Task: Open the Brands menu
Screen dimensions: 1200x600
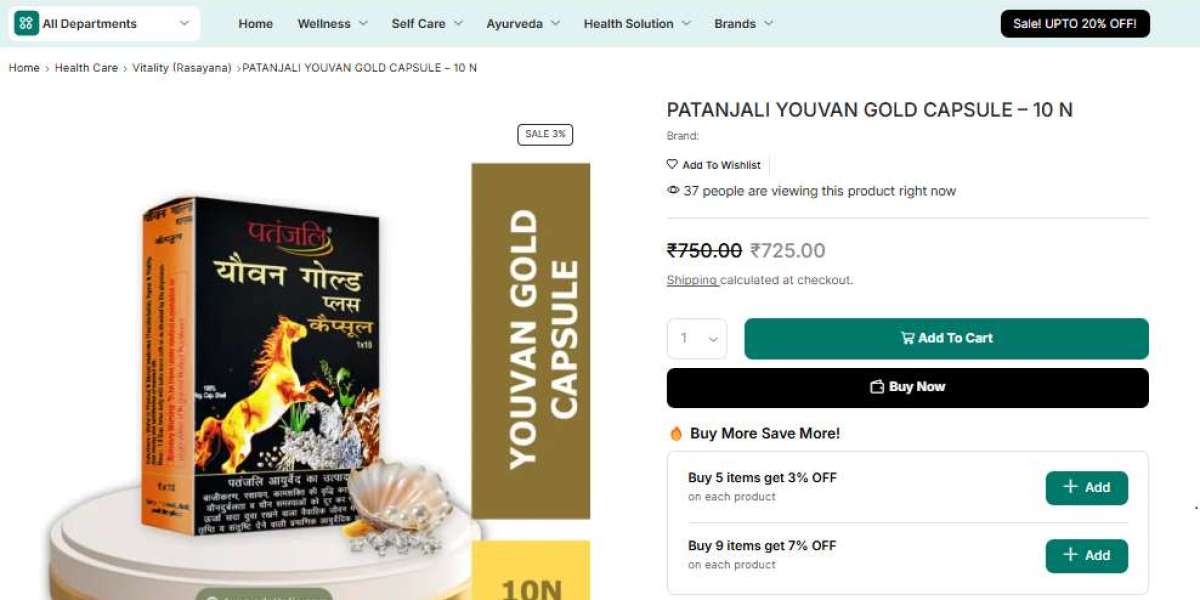Action: [743, 23]
